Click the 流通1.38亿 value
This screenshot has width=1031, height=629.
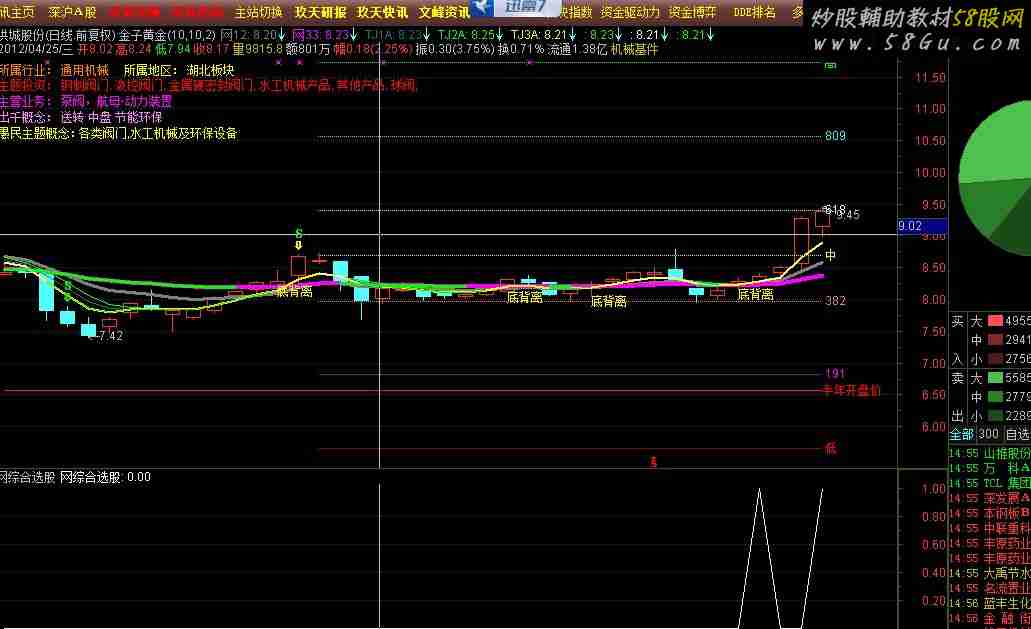[577, 49]
